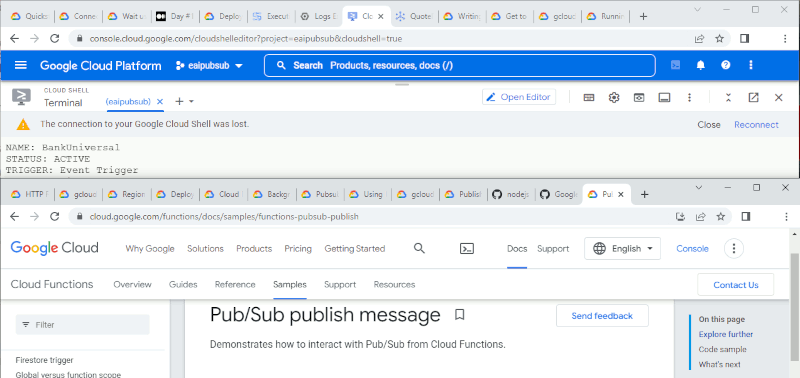Select the Guides tab in Cloud Functions
This screenshot has height=378, width=800.
pyautogui.click(x=183, y=284)
